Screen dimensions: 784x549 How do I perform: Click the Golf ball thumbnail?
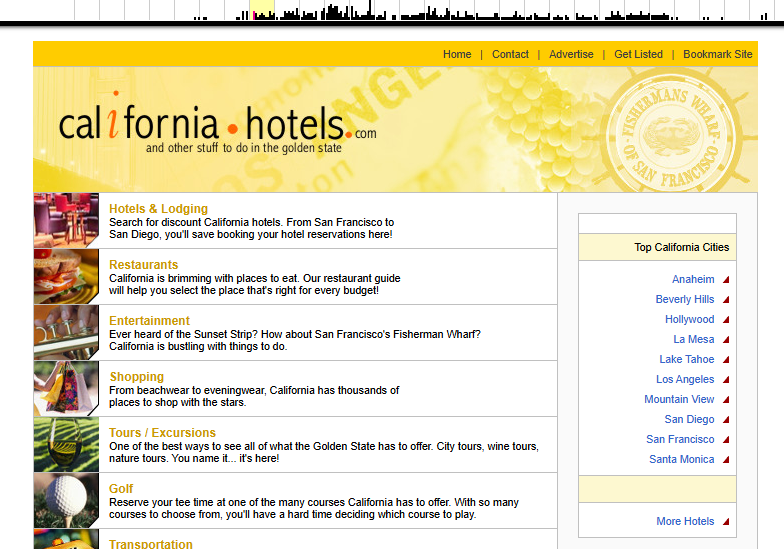click(x=66, y=500)
